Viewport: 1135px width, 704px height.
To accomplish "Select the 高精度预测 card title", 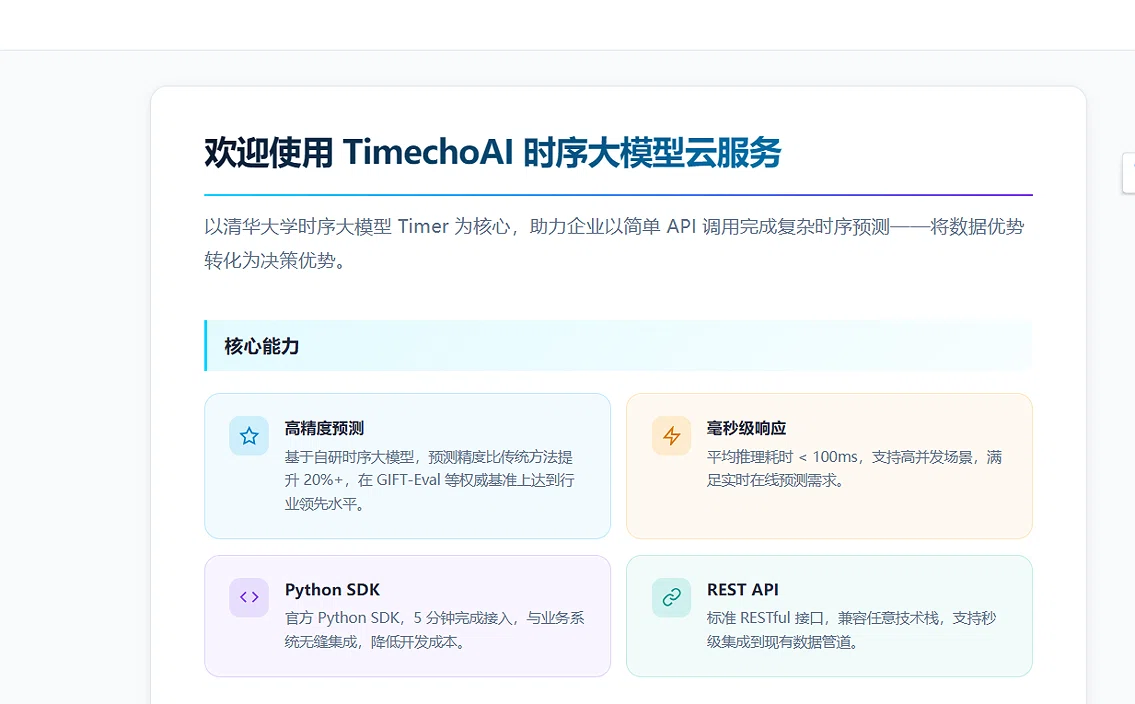I will [x=324, y=428].
